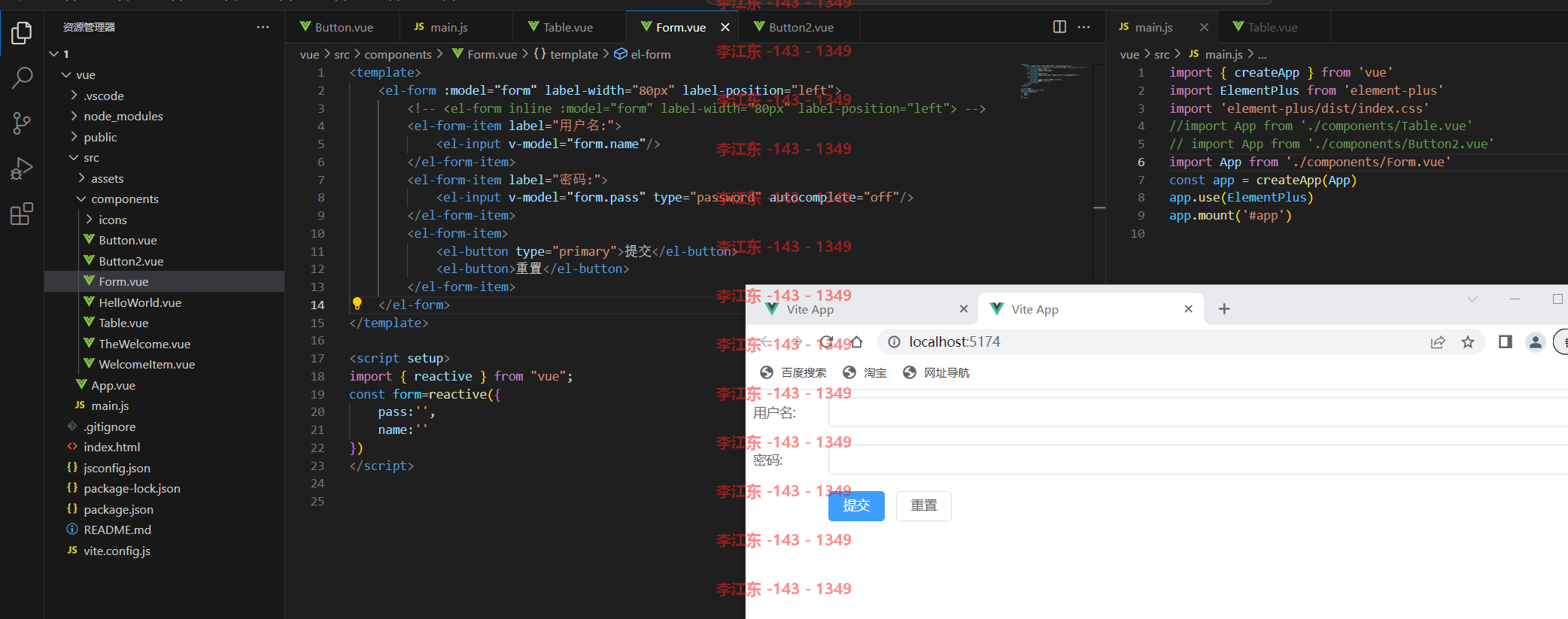The image size is (1568, 619).
Task: Open the Run and Debug view
Action: pyautogui.click(x=22, y=169)
